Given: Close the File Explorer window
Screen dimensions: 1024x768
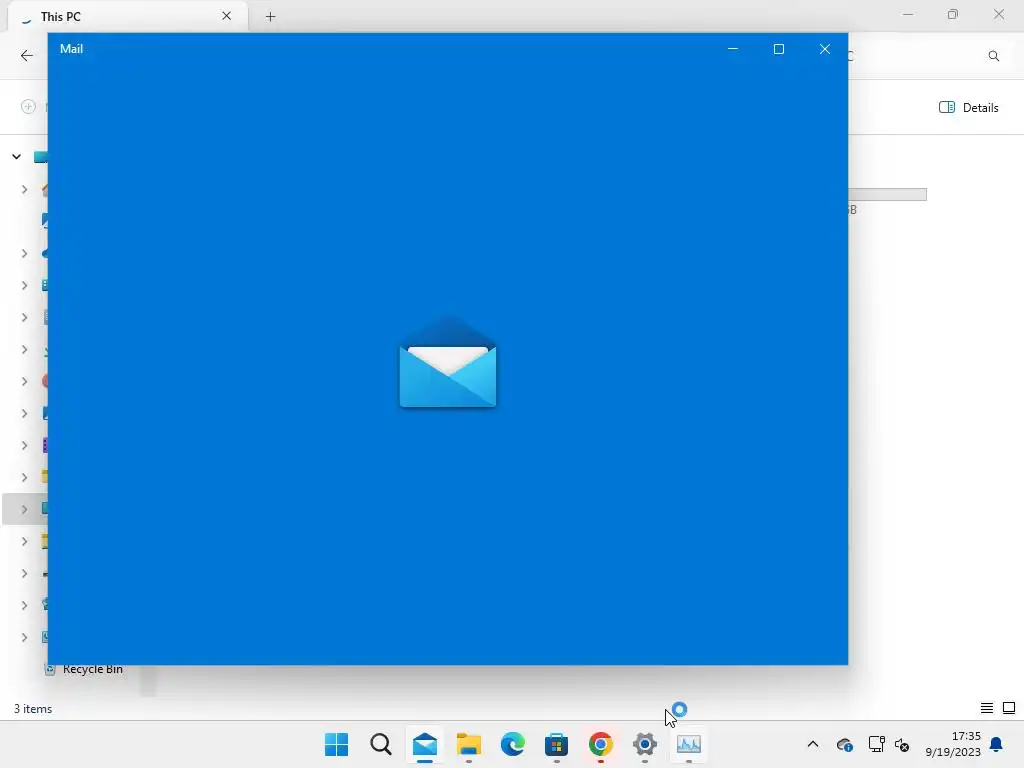Looking at the screenshot, I should coord(999,14).
